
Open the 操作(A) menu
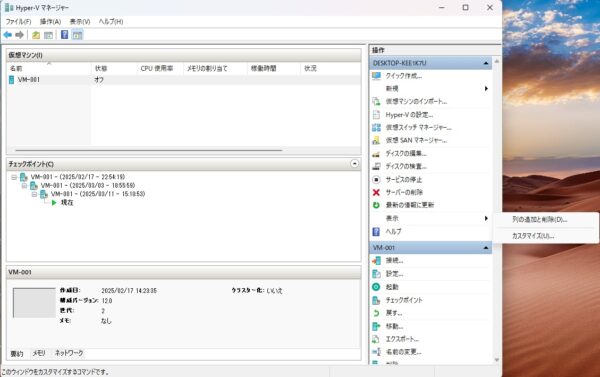(x=51, y=22)
